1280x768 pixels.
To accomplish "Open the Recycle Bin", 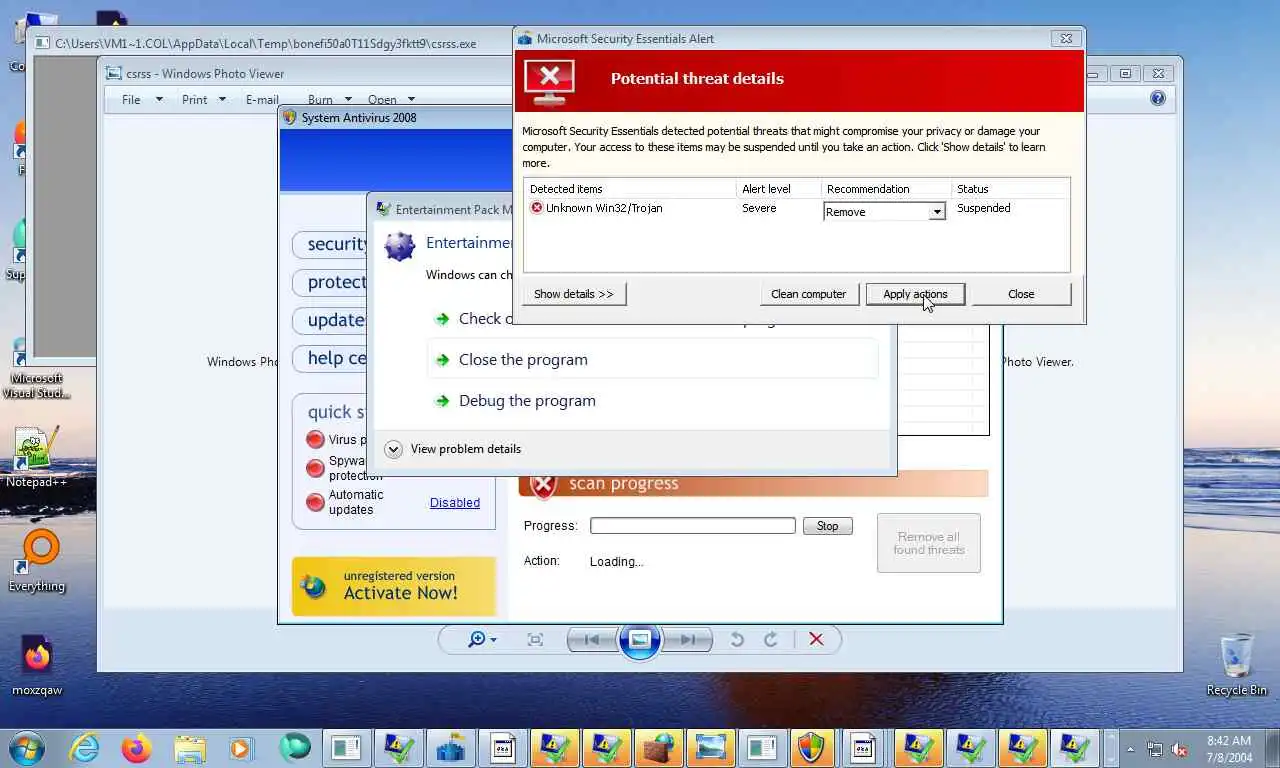I will 1237,665.
